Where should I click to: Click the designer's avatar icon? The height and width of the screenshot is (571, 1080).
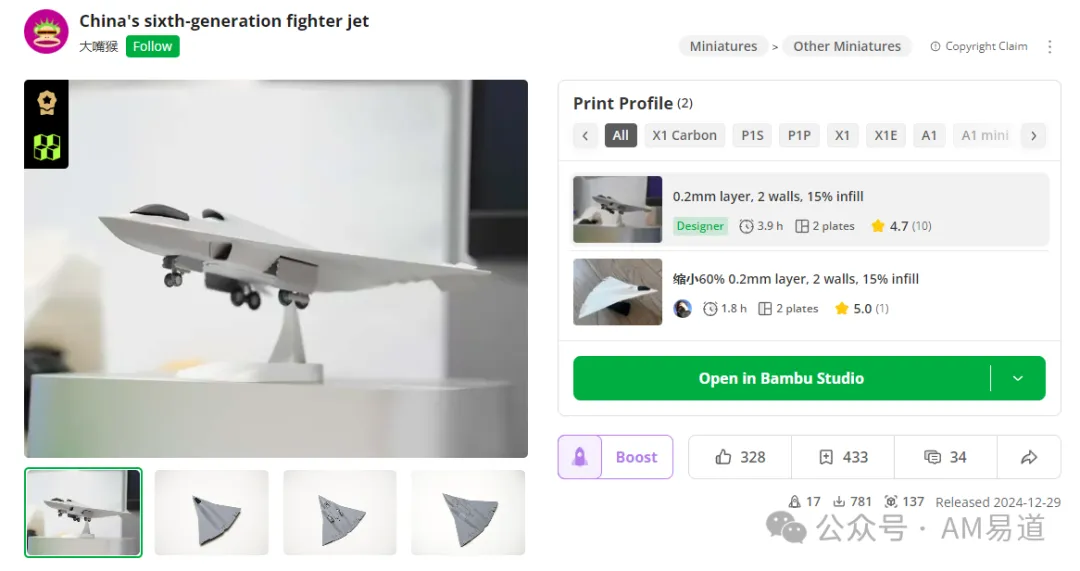pos(46,31)
